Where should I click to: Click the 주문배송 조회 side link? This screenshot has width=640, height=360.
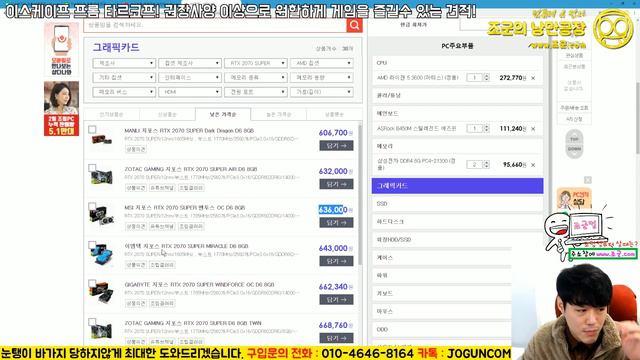click(574, 108)
